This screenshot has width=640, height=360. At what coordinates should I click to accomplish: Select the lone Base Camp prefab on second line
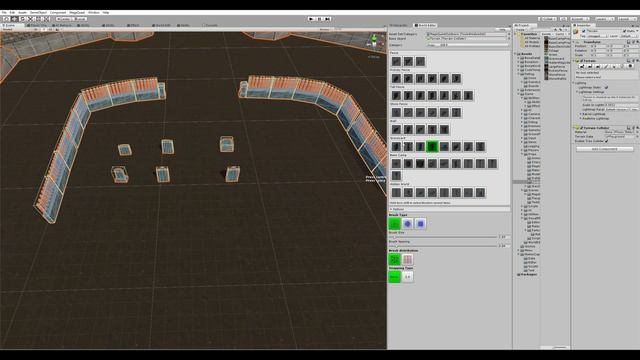pos(396,176)
